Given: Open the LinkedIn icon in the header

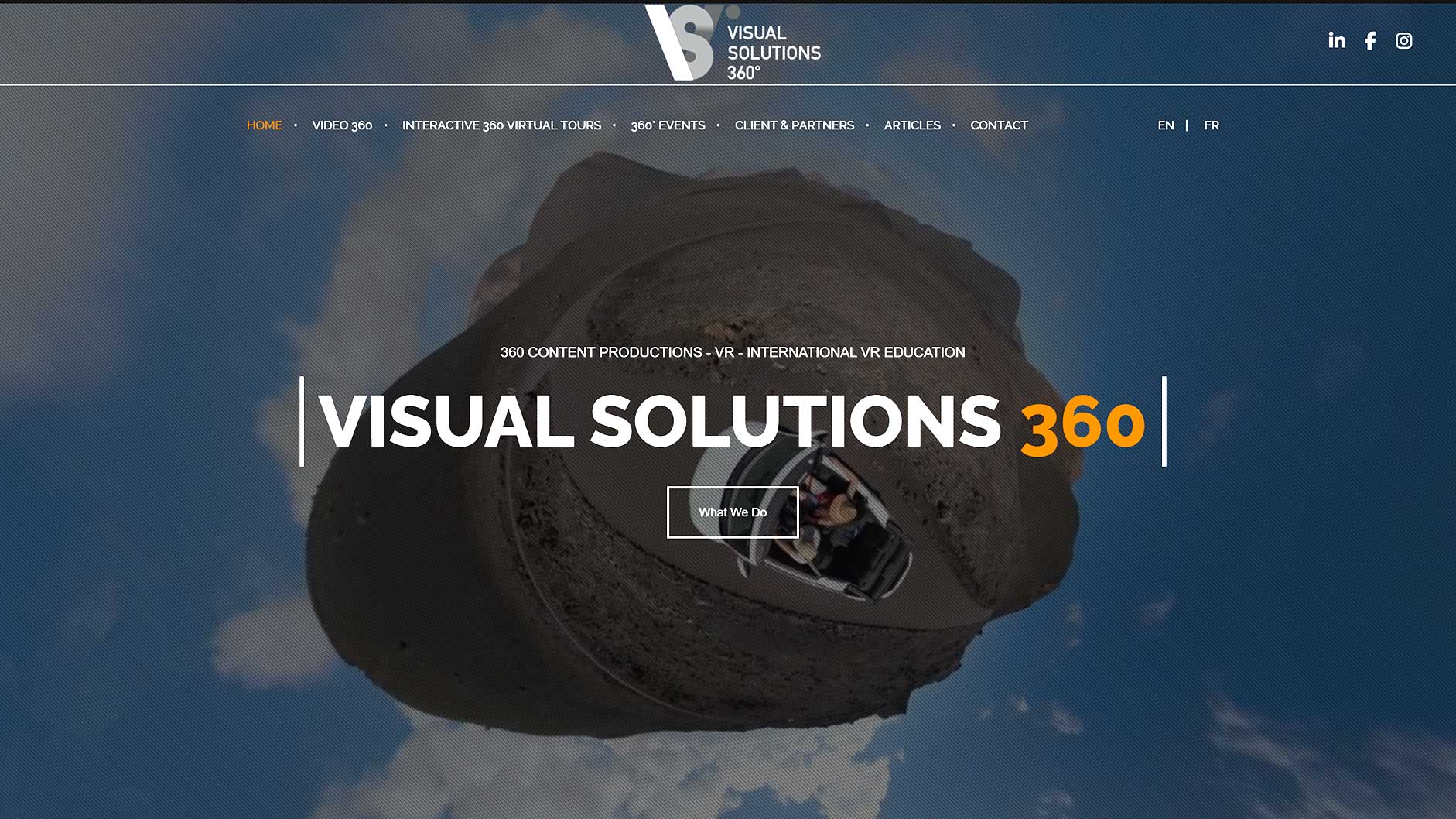Looking at the screenshot, I should click(x=1336, y=40).
